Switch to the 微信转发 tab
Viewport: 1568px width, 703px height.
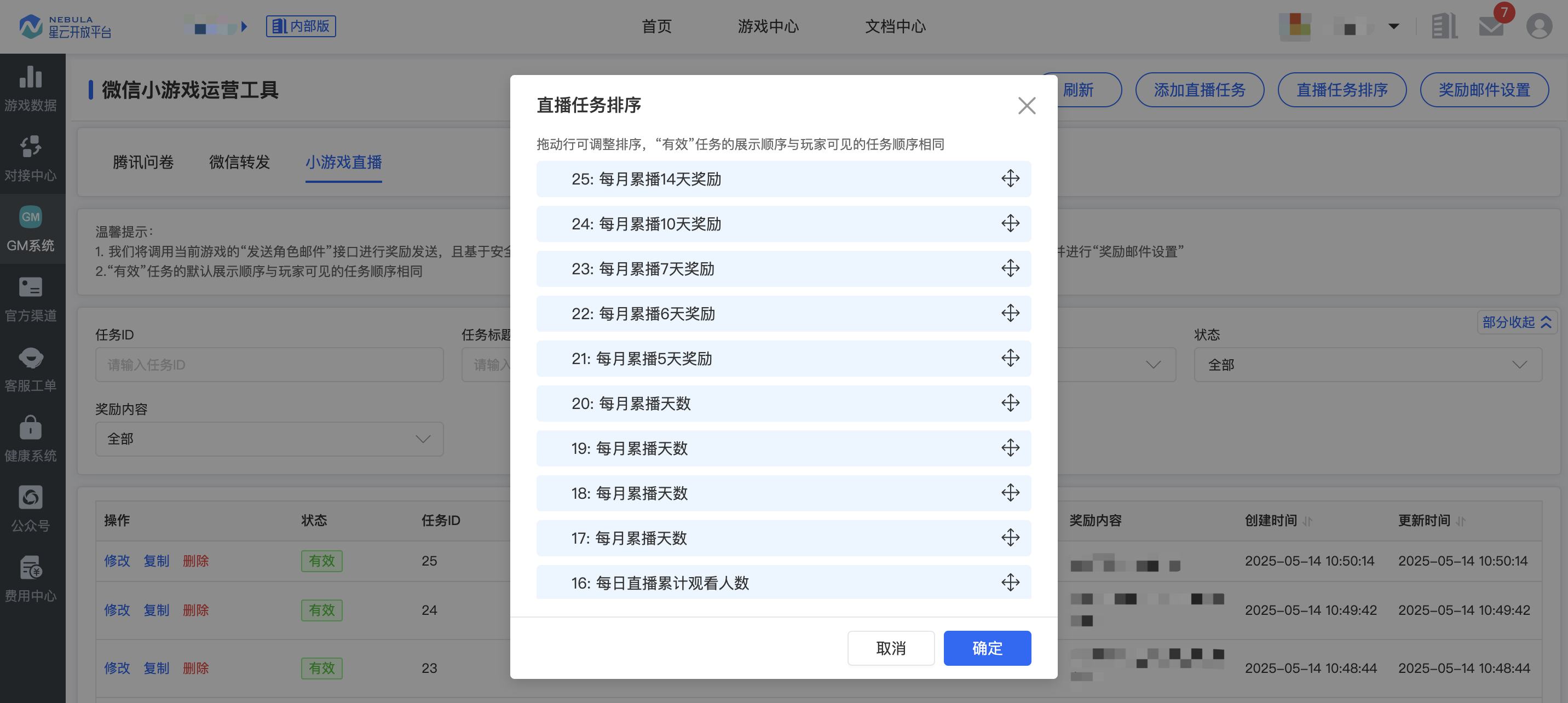tap(239, 162)
